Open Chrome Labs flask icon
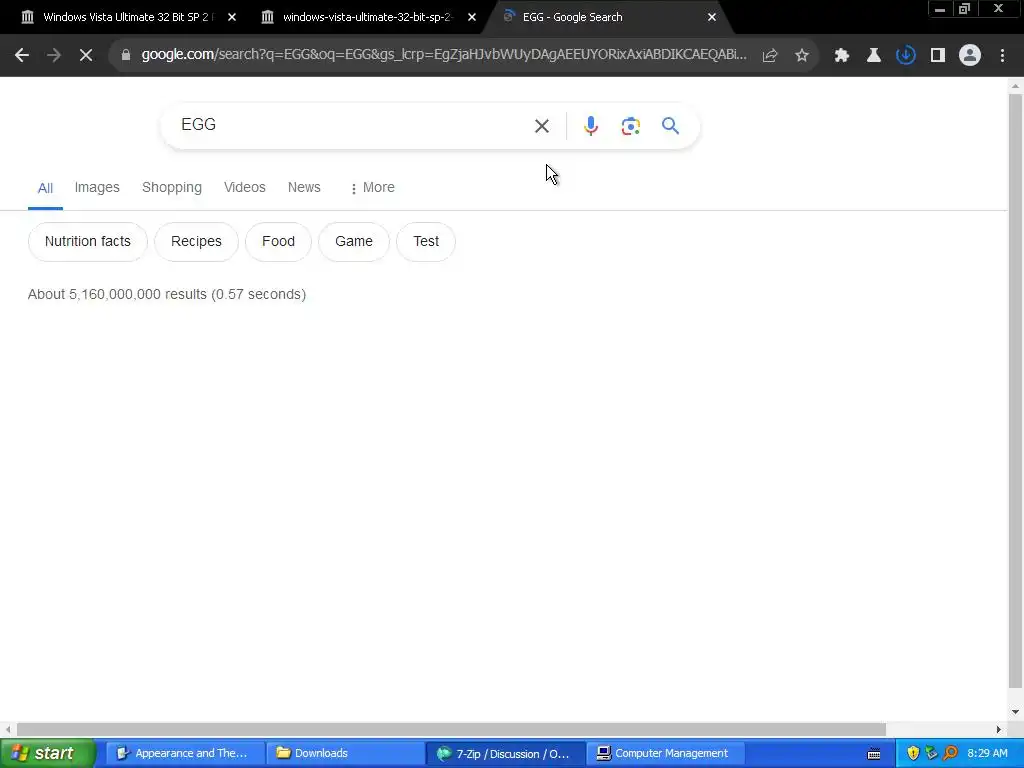The image size is (1024, 768). [x=874, y=56]
